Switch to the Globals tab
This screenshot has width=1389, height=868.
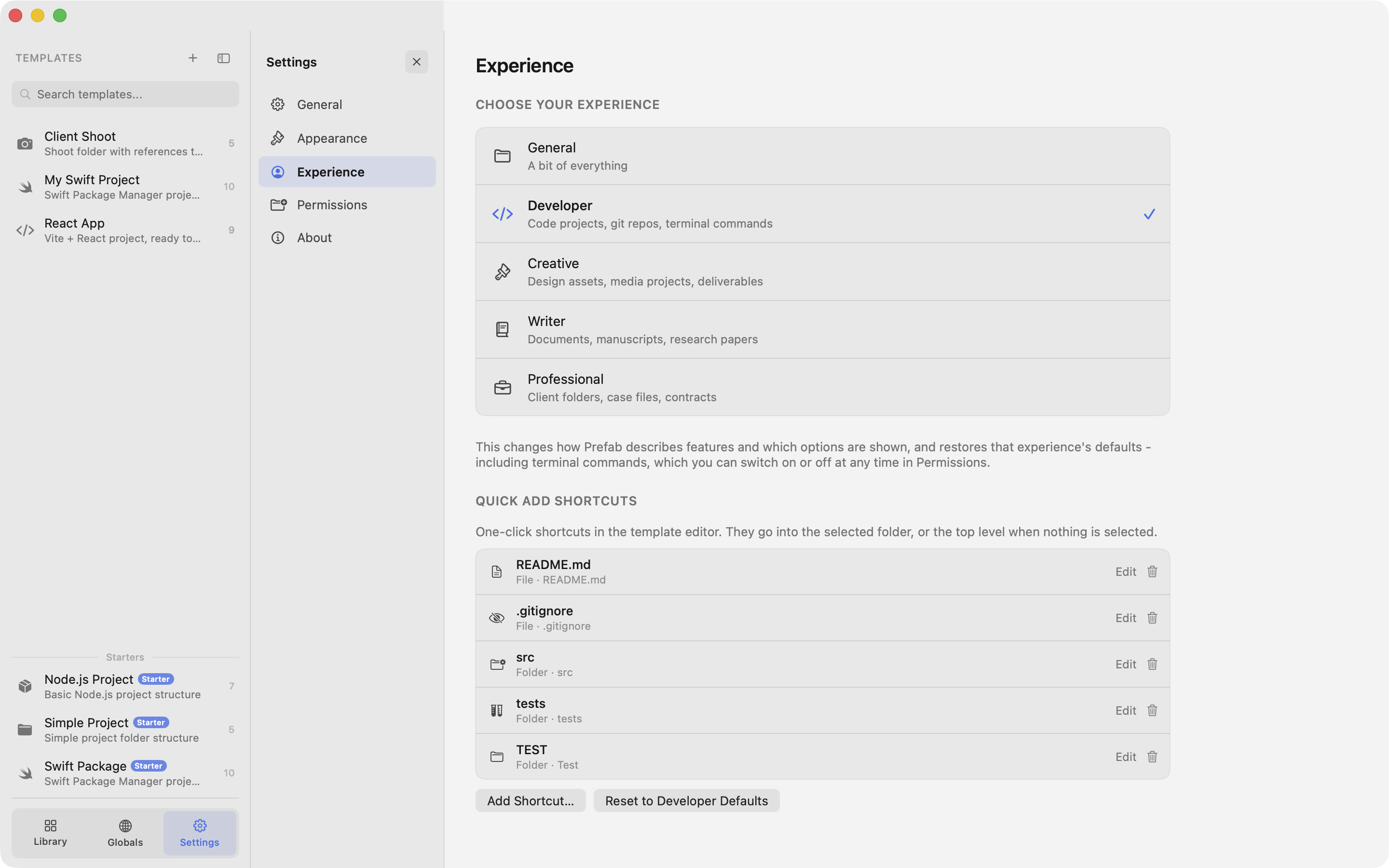tap(125, 833)
